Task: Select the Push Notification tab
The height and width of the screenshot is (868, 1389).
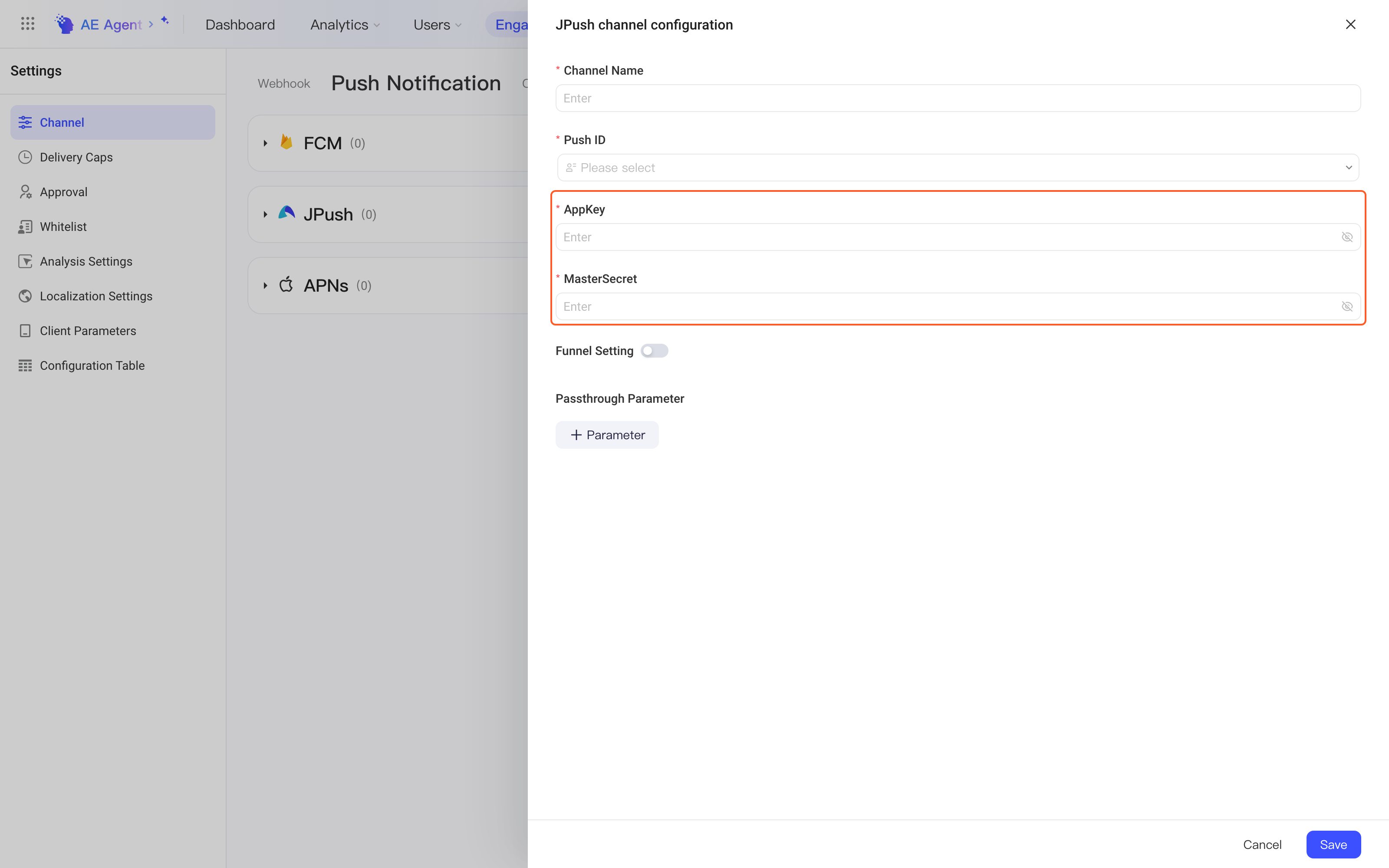Action: [415, 83]
